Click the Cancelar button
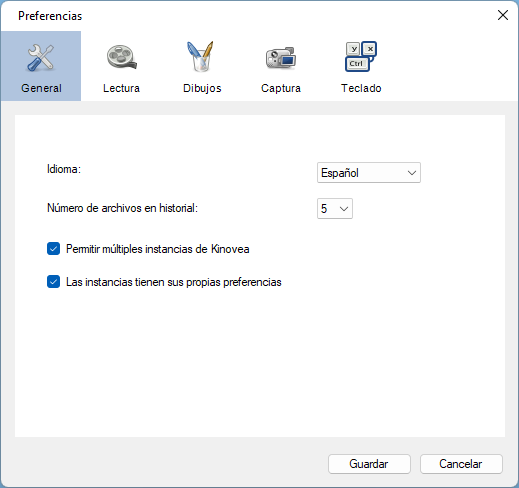Image resolution: width=519 pixels, height=488 pixels. (x=461, y=464)
